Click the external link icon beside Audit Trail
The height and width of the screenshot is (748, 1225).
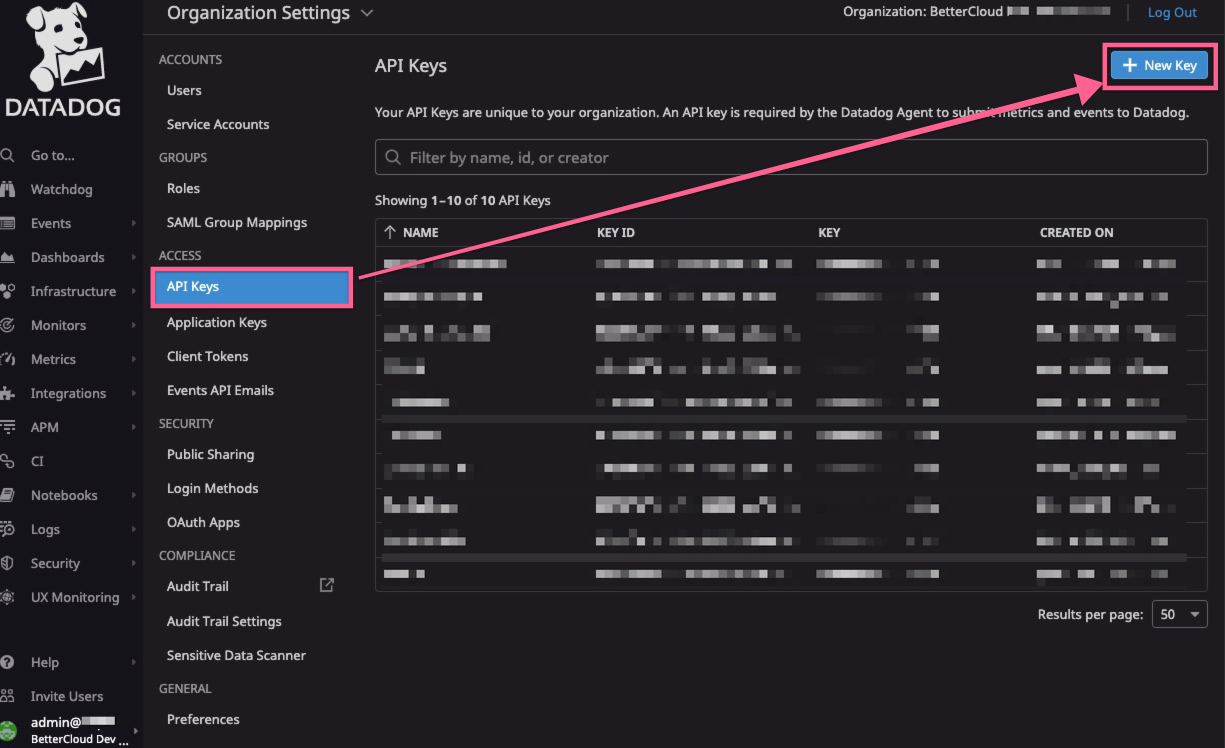[x=326, y=585]
